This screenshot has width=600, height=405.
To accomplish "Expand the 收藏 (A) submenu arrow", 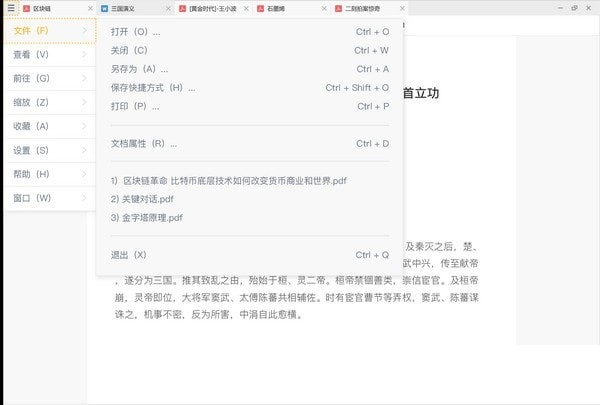I will coord(85,126).
